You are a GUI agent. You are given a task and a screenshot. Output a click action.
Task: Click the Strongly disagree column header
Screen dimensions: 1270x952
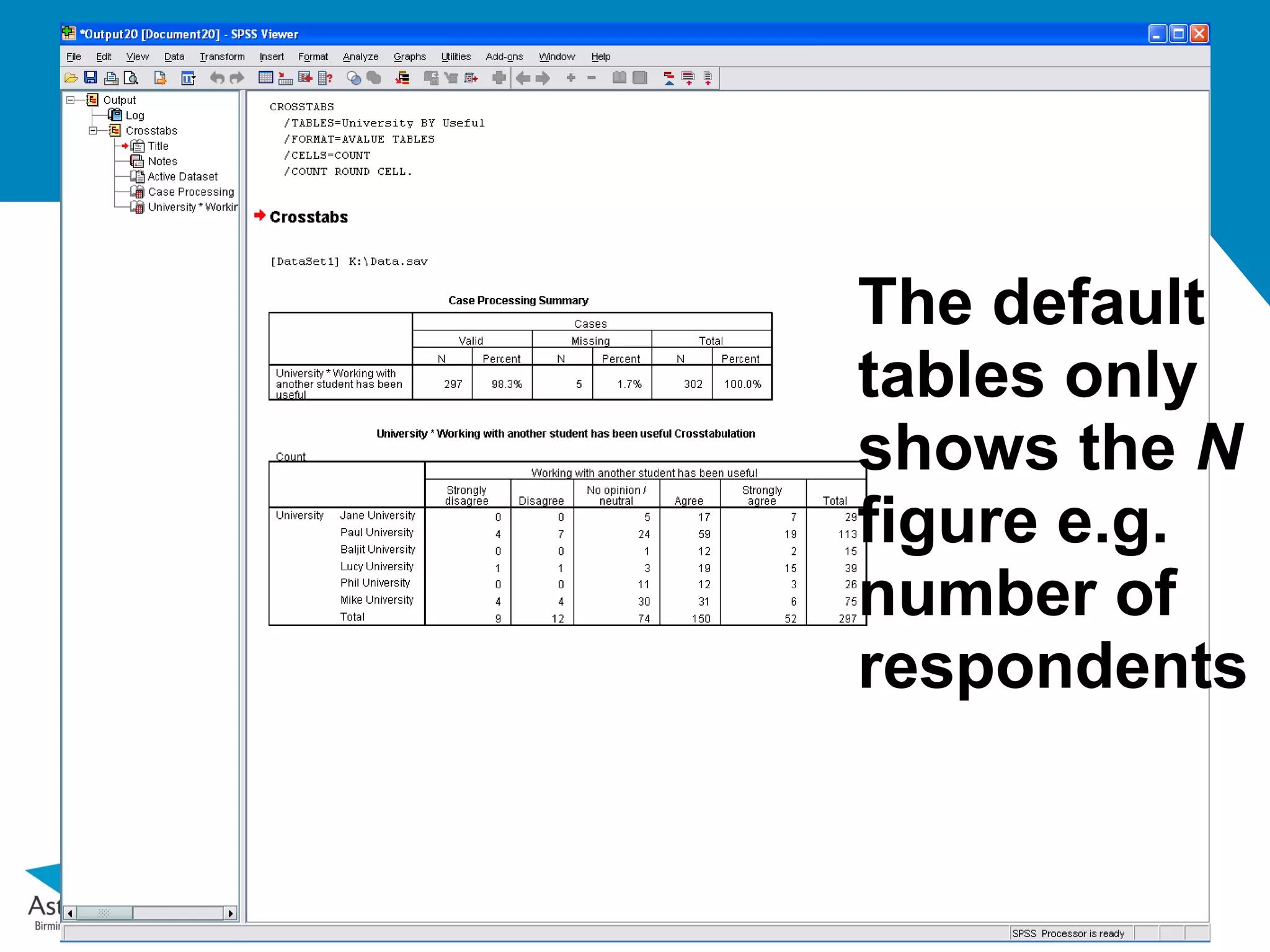(467, 495)
